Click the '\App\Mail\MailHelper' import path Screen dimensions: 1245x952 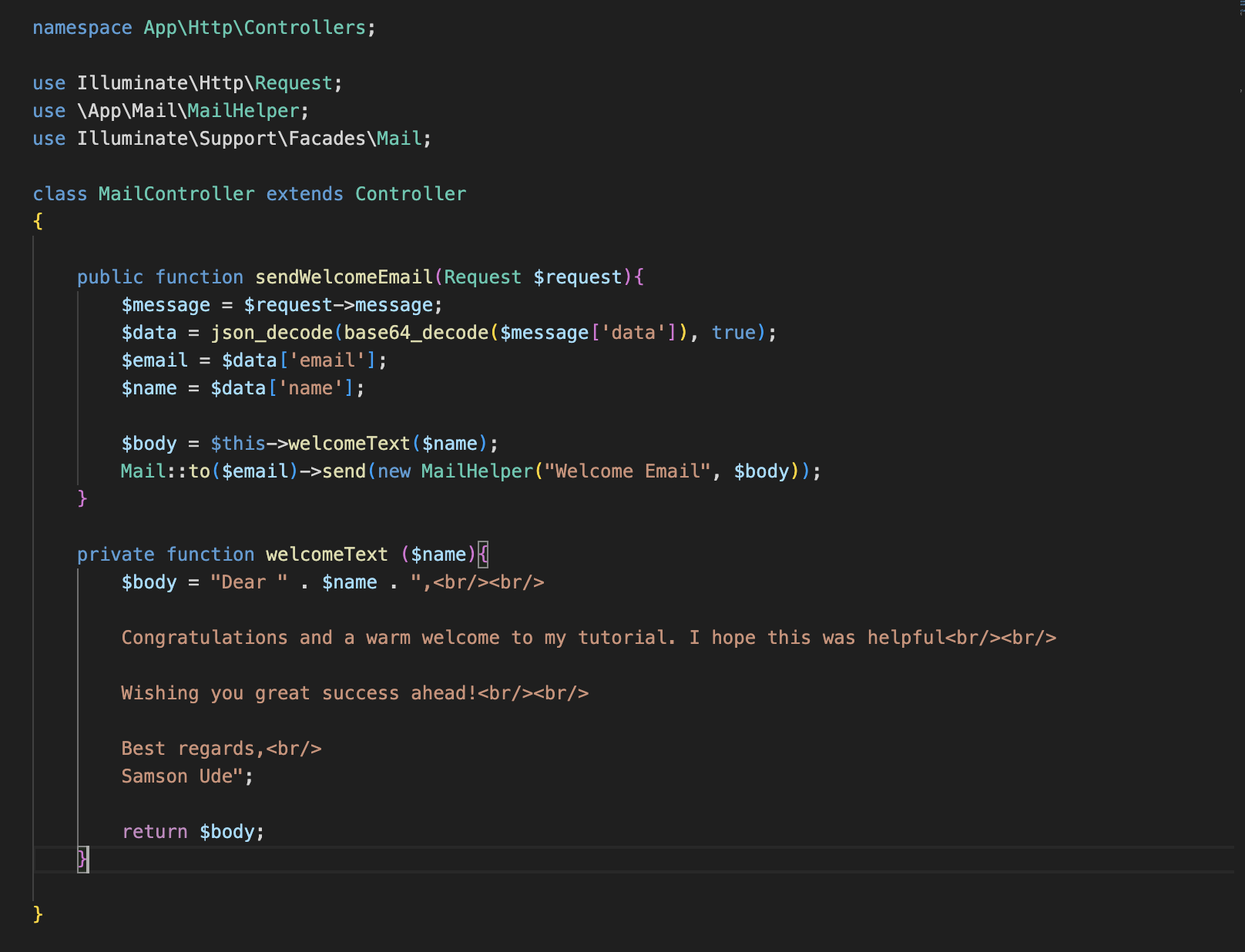point(188,111)
